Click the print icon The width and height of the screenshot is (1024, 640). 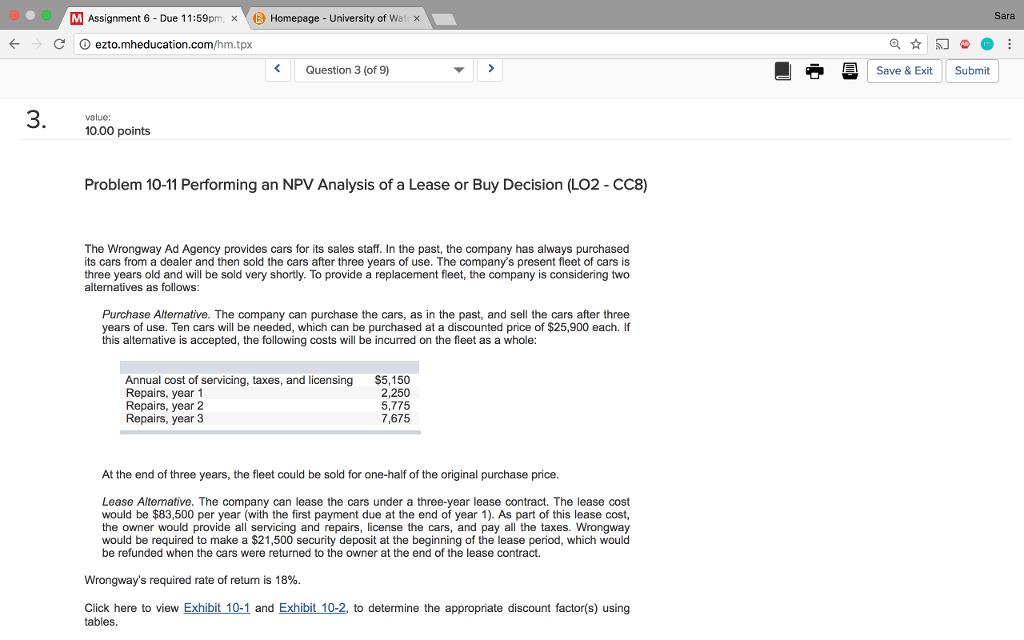[814, 71]
